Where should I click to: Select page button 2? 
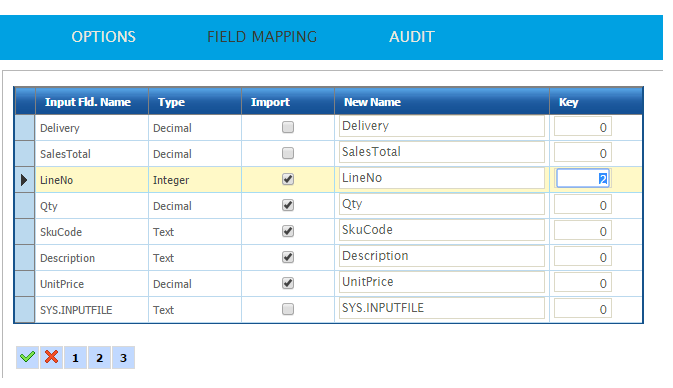[x=100, y=357]
